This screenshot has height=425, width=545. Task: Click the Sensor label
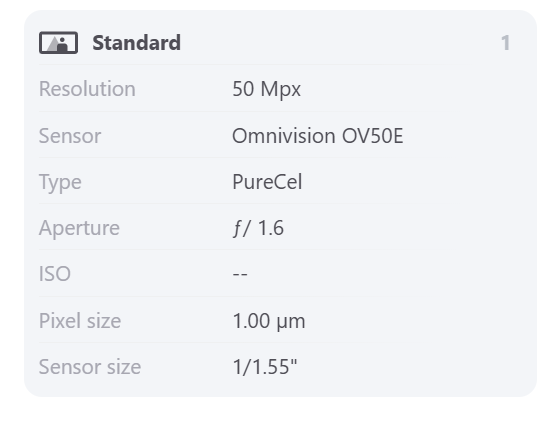(70, 136)
